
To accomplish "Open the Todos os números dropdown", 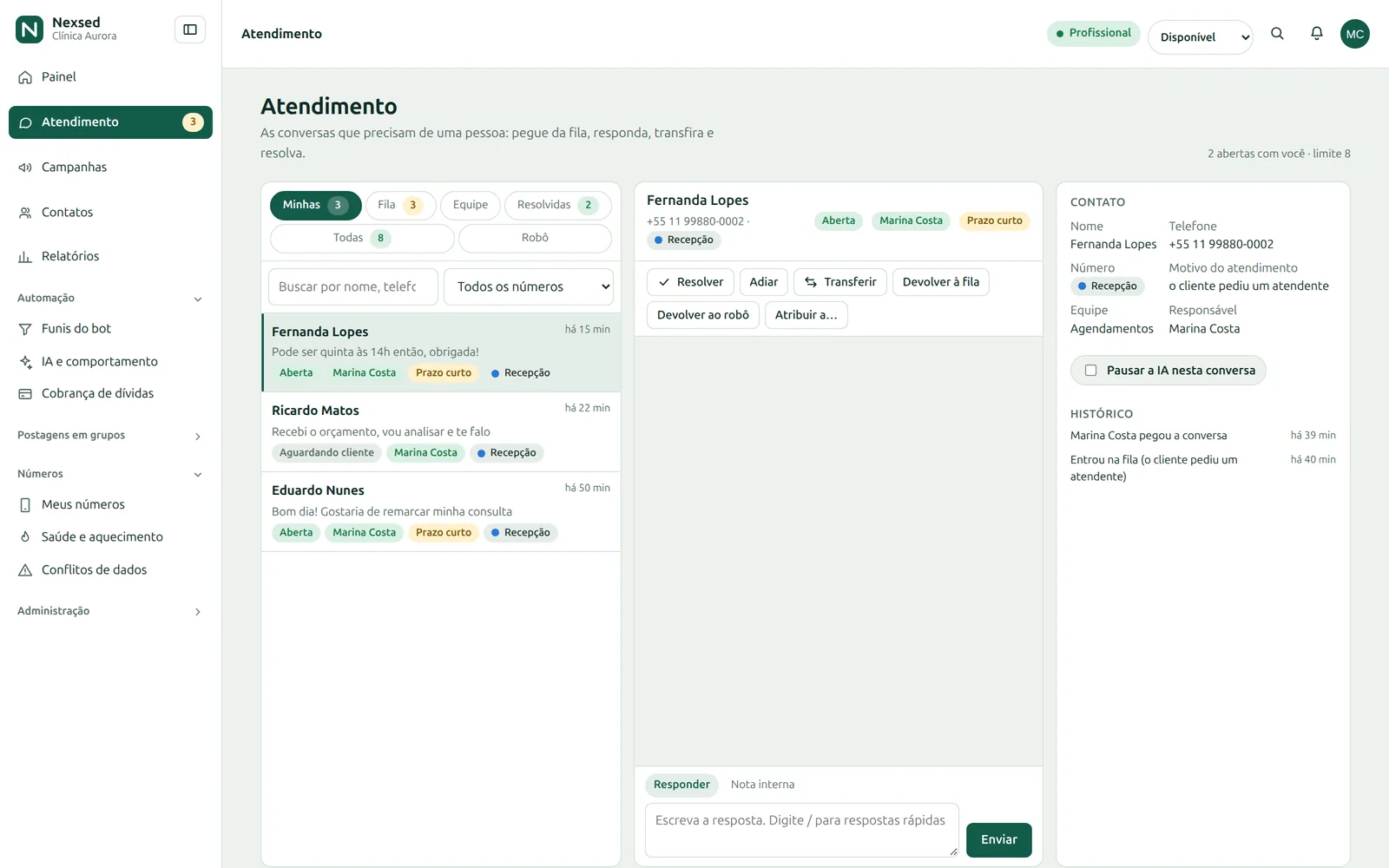I will coord(529,287).
